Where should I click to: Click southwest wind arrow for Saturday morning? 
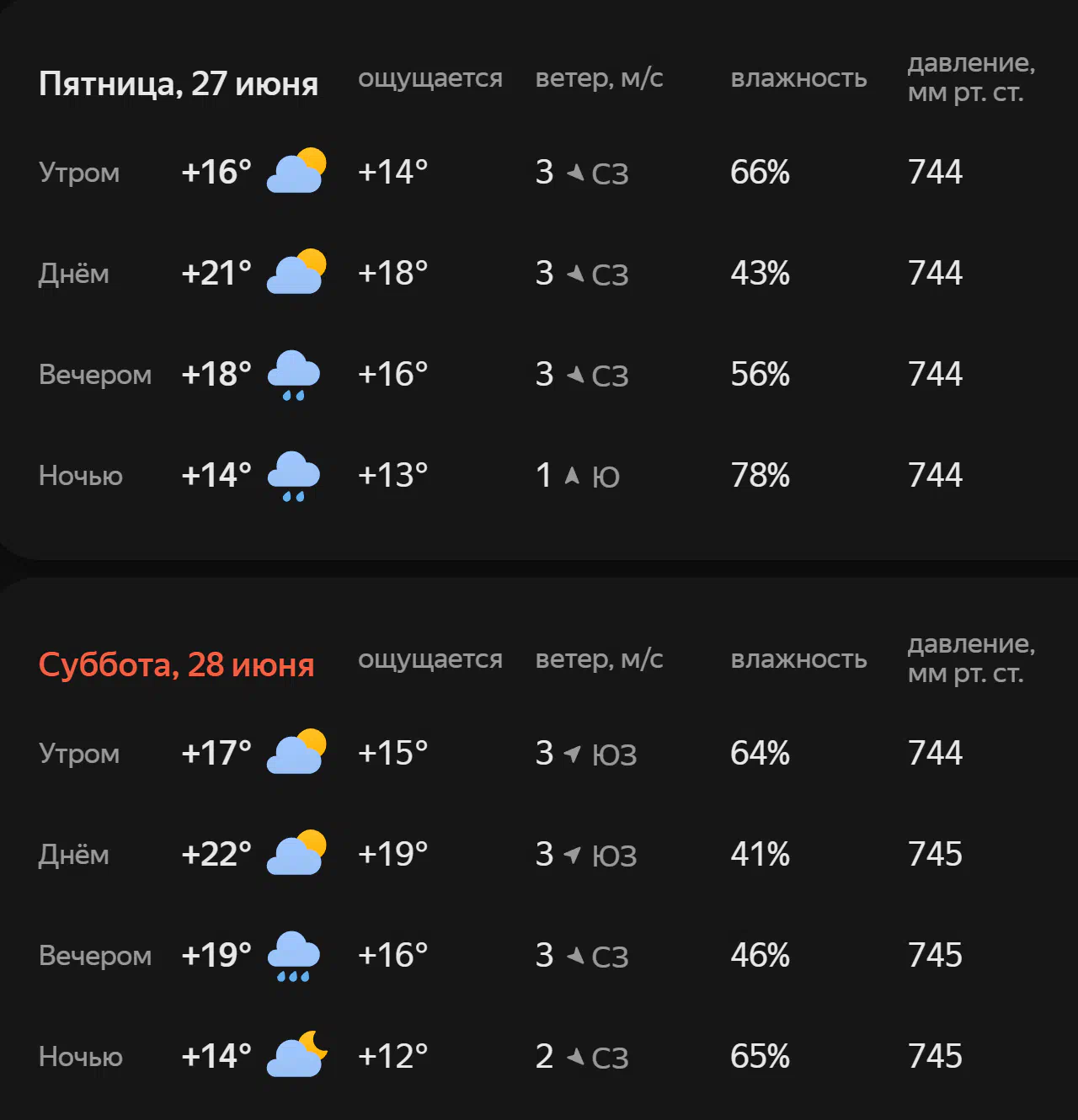(x=573, y=754)
